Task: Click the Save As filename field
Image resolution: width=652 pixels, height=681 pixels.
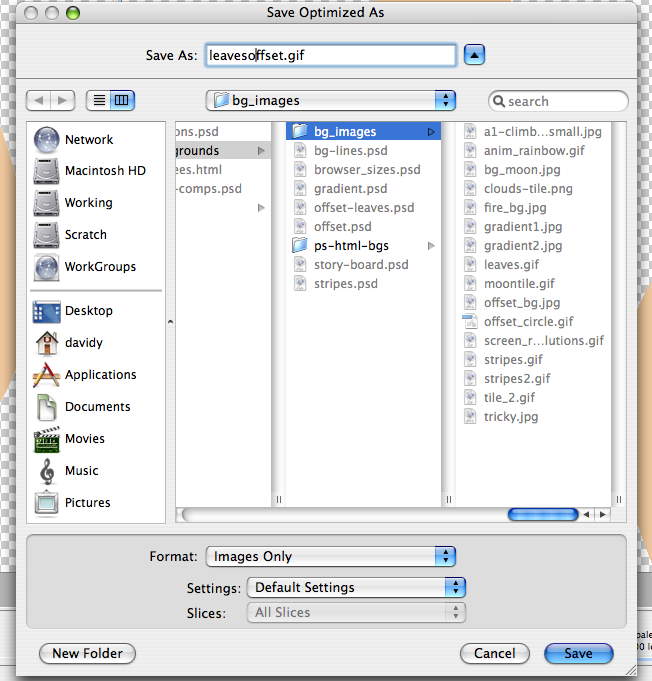Action: tap(330, 55)
